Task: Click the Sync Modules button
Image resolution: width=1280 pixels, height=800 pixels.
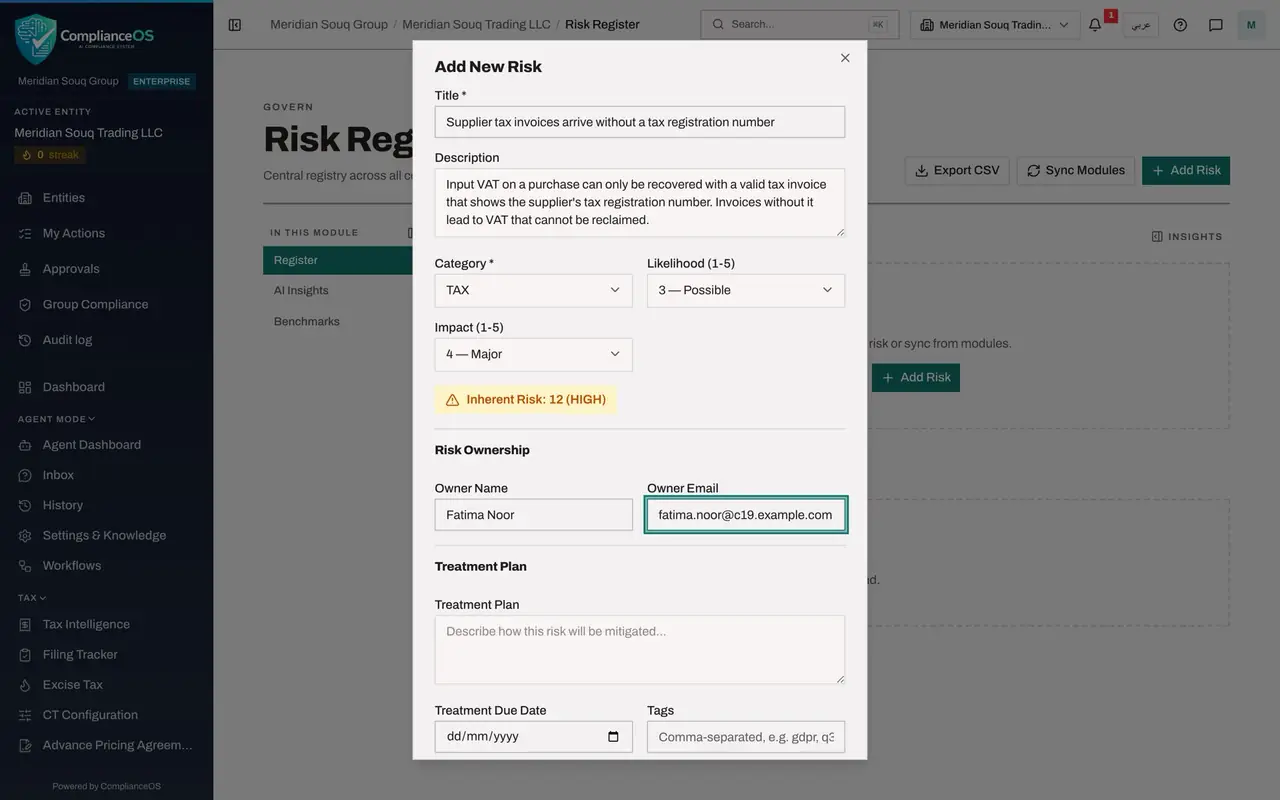Action: tap(1076, 171)
